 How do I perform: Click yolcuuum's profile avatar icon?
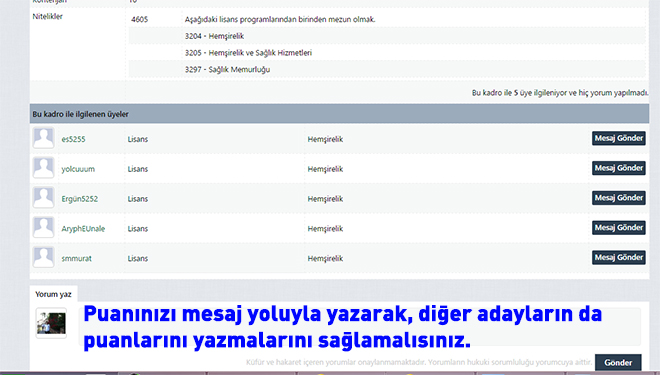point(44,168)
